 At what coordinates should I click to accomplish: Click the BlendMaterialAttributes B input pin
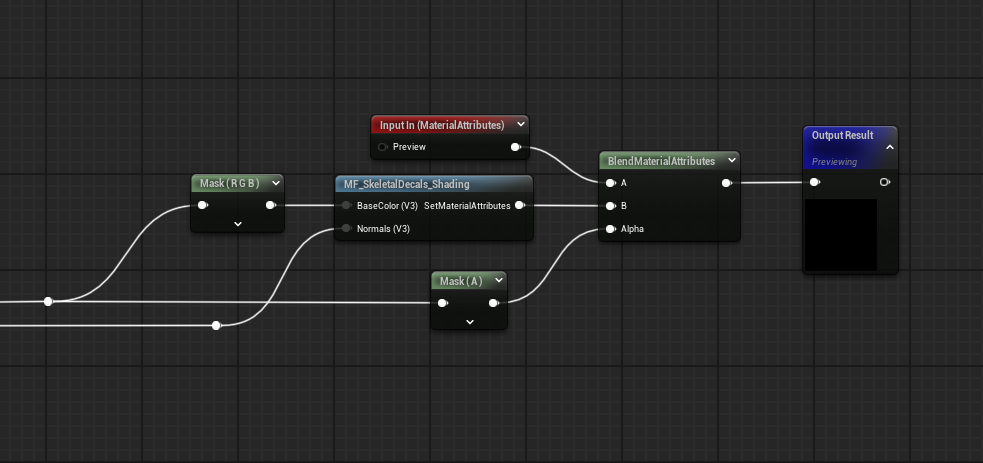click(x=610, y=205)
